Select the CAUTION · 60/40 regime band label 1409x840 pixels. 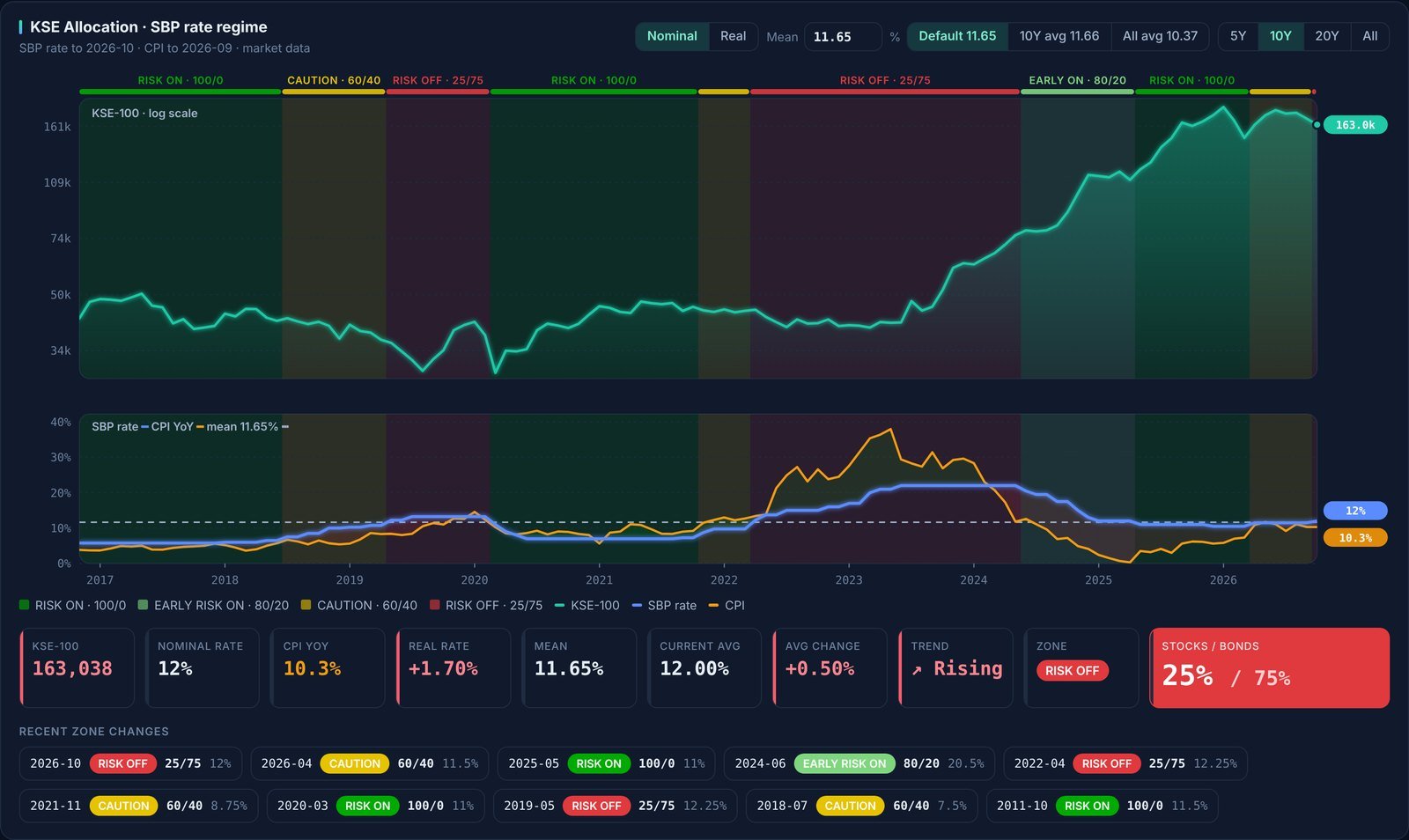point(334,80)
